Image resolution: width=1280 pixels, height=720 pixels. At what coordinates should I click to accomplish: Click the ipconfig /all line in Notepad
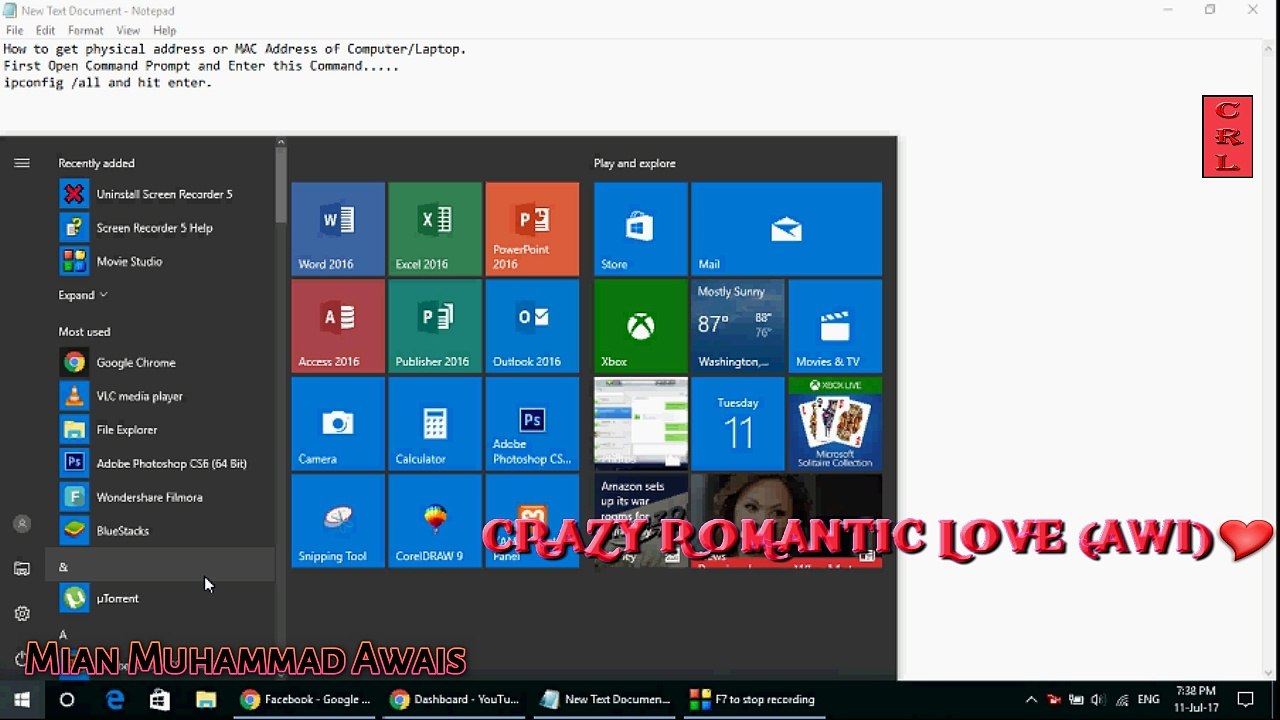108,83
